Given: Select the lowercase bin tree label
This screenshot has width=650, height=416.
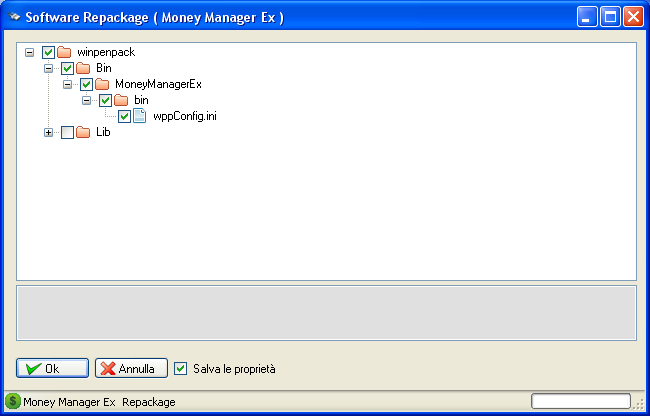Looking at the screenshot, I should point(141,100).
